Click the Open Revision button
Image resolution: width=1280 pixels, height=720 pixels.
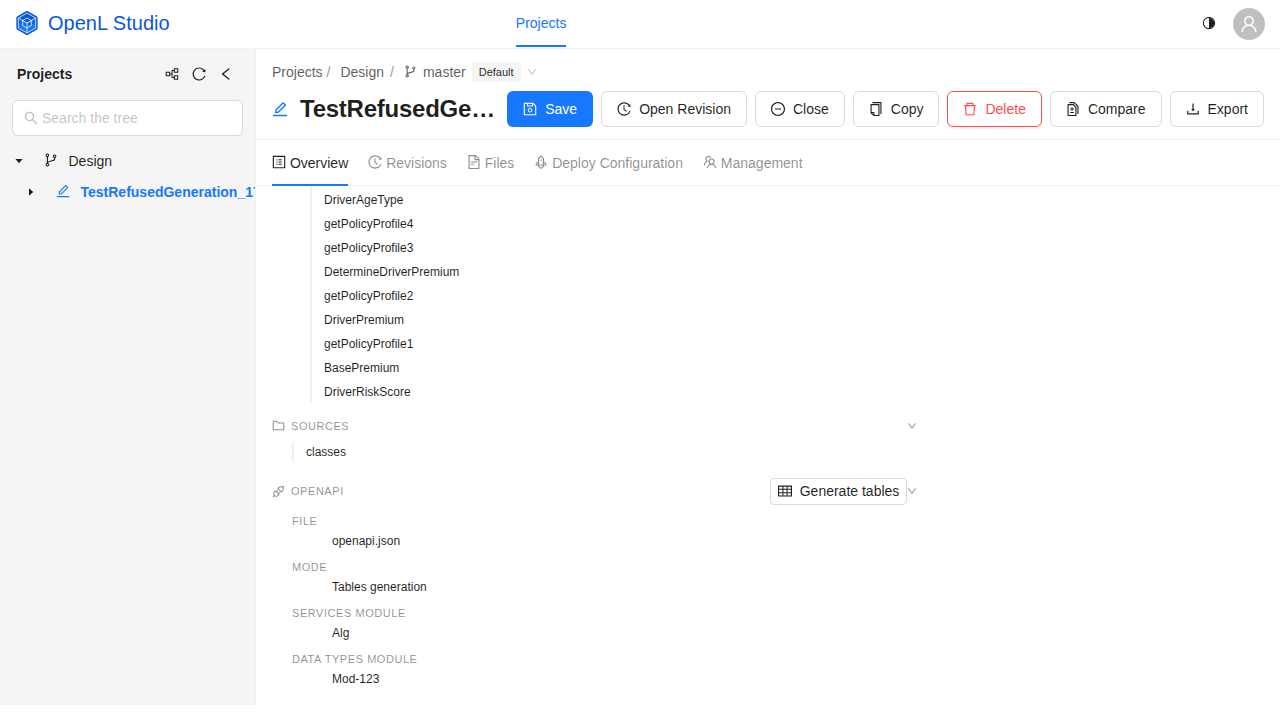[674, 109]
